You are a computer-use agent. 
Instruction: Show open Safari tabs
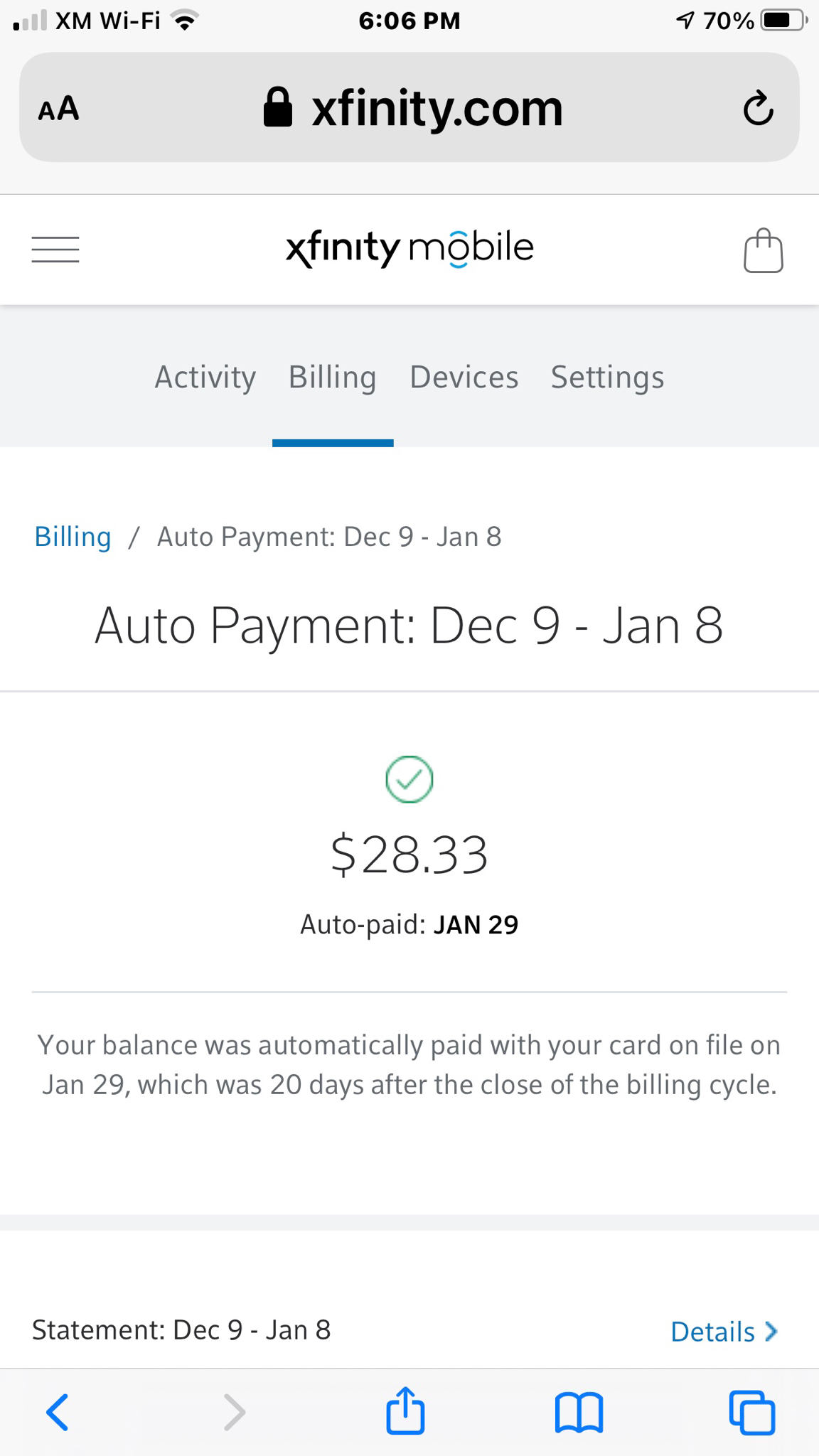coord(751,1412)
